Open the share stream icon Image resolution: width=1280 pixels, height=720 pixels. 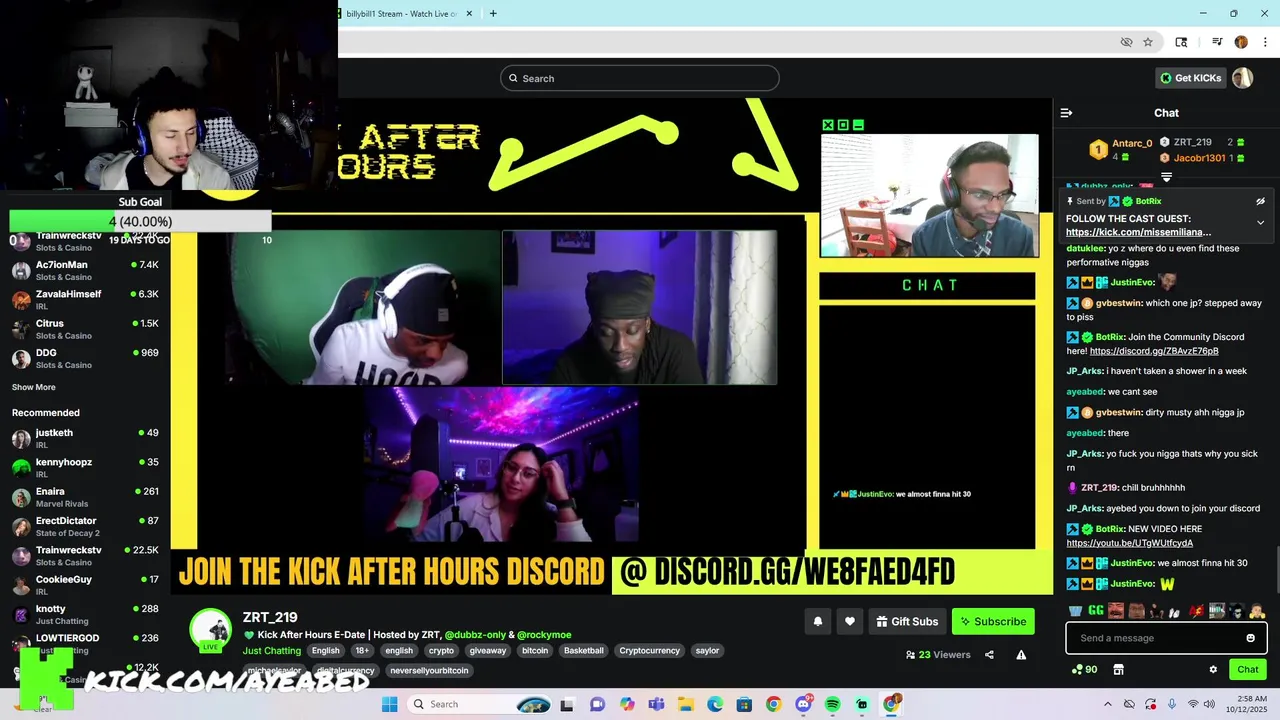[989, 655]
